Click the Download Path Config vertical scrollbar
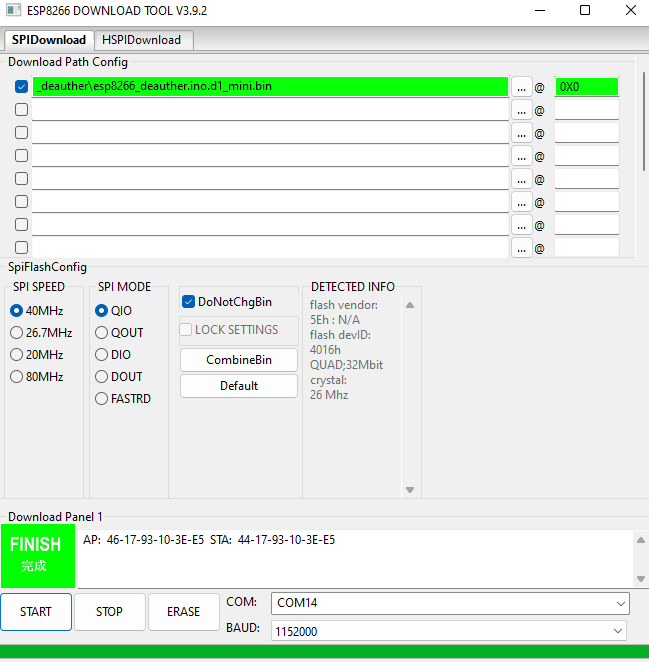649x662 pixels. (x=644, y=122)
